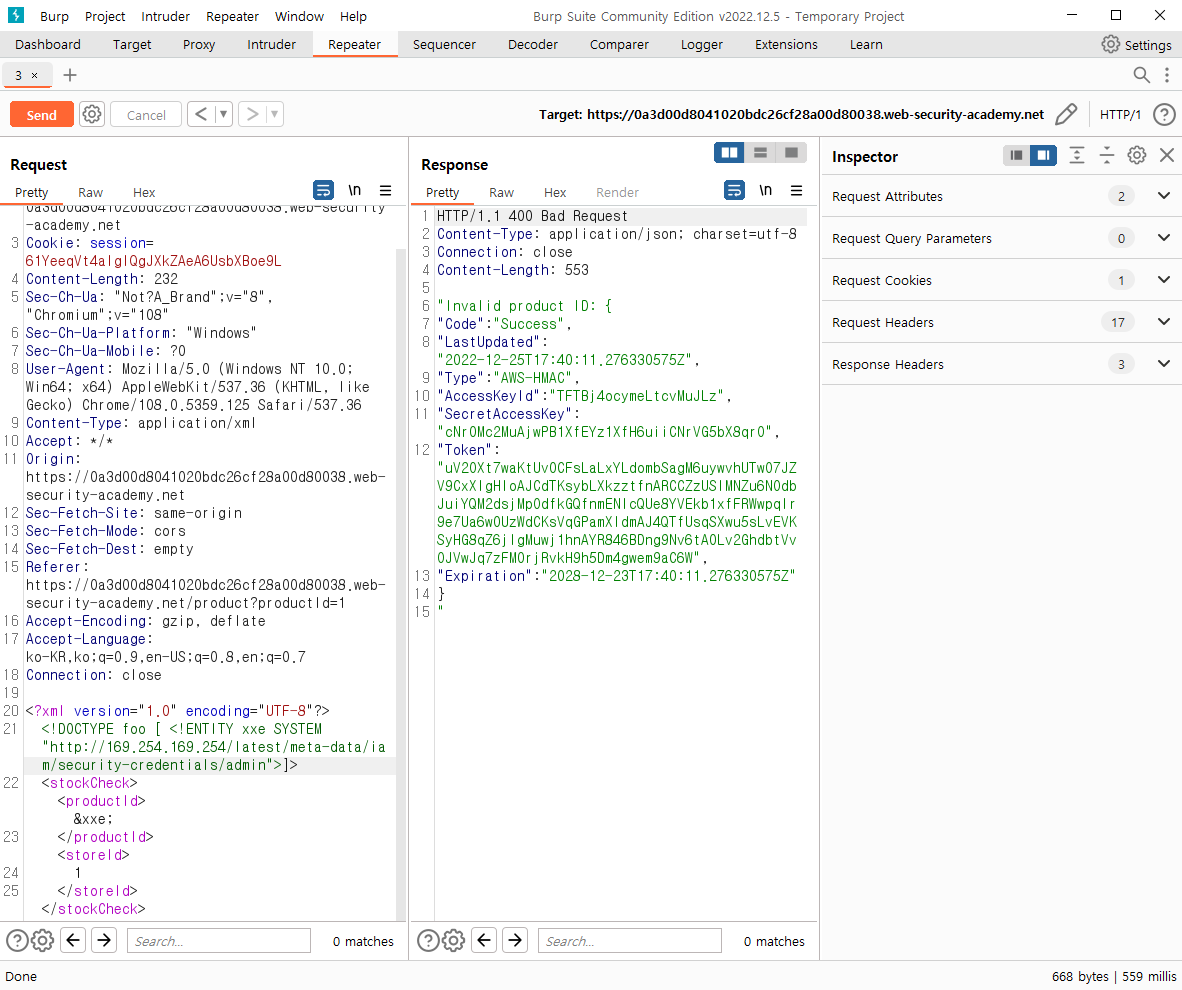
Task: Close Repeater tab 3
Action: (34, 75)
